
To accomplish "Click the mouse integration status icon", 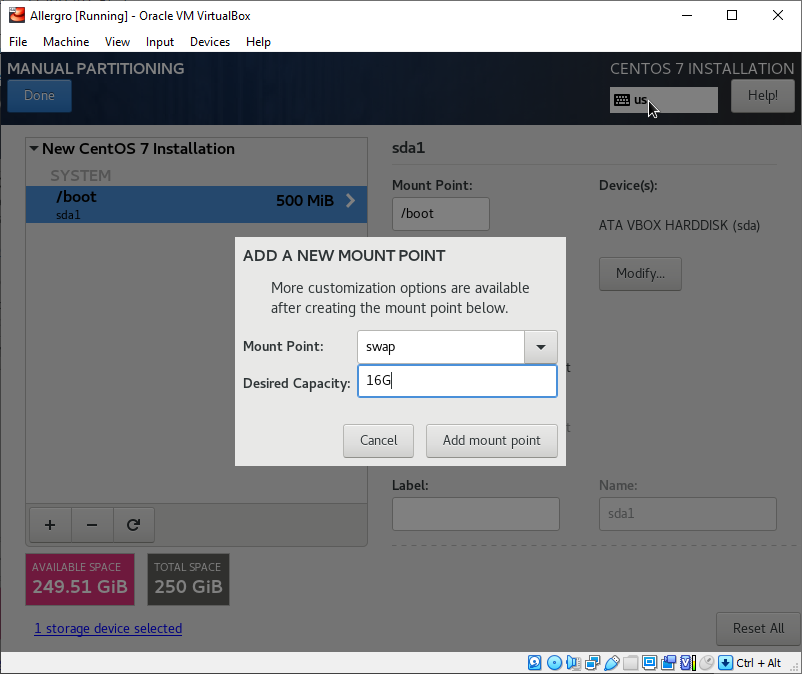I will pyautogui.click(x=706, y=663).
